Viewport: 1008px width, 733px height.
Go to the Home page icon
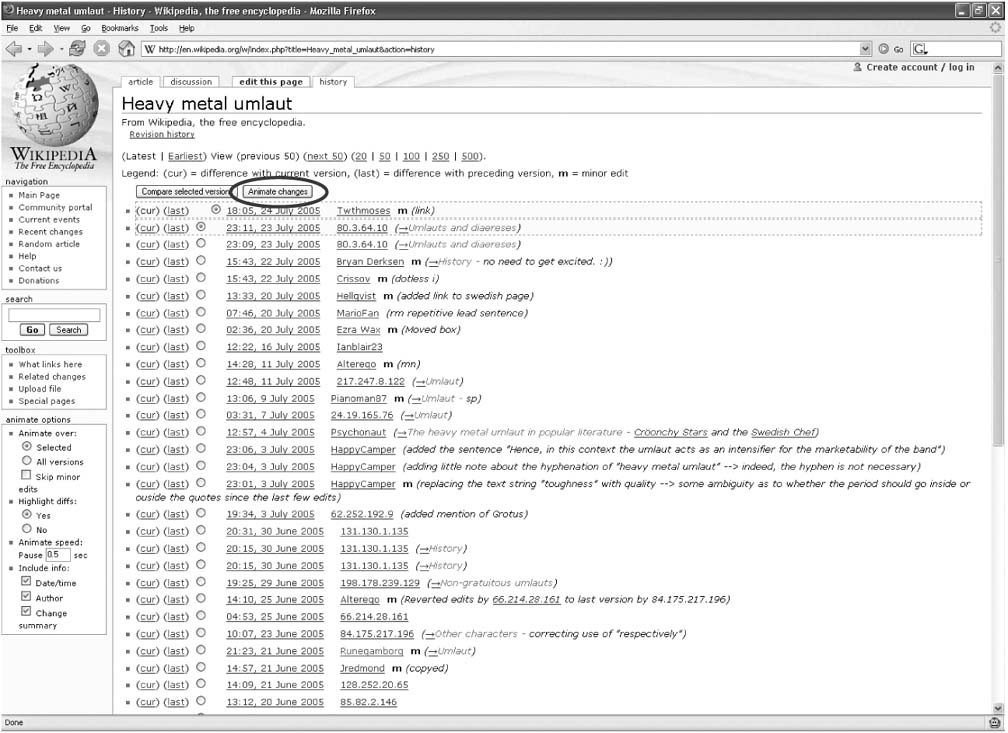coord(127,48)
